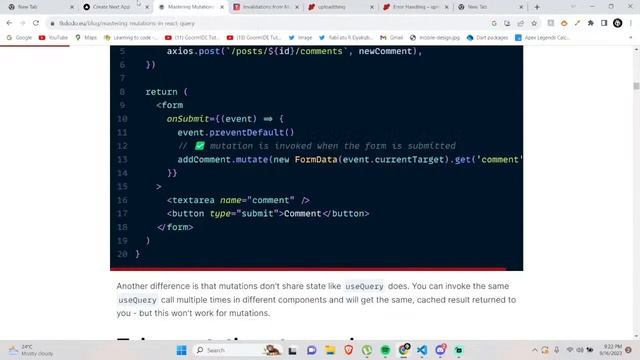Open the profile avatar menu

pos(618,23)
